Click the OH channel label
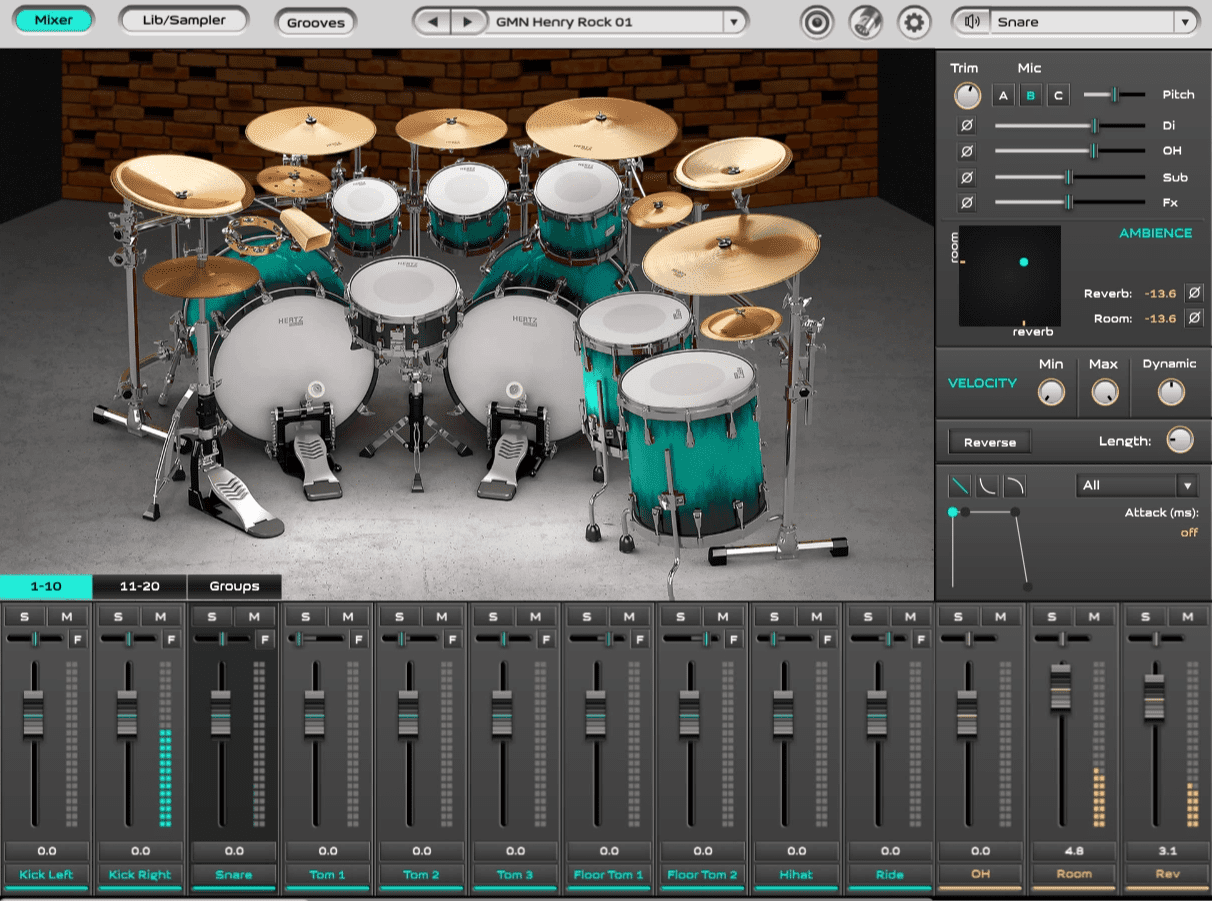1212x901 pixels. (x=980, y=874)
